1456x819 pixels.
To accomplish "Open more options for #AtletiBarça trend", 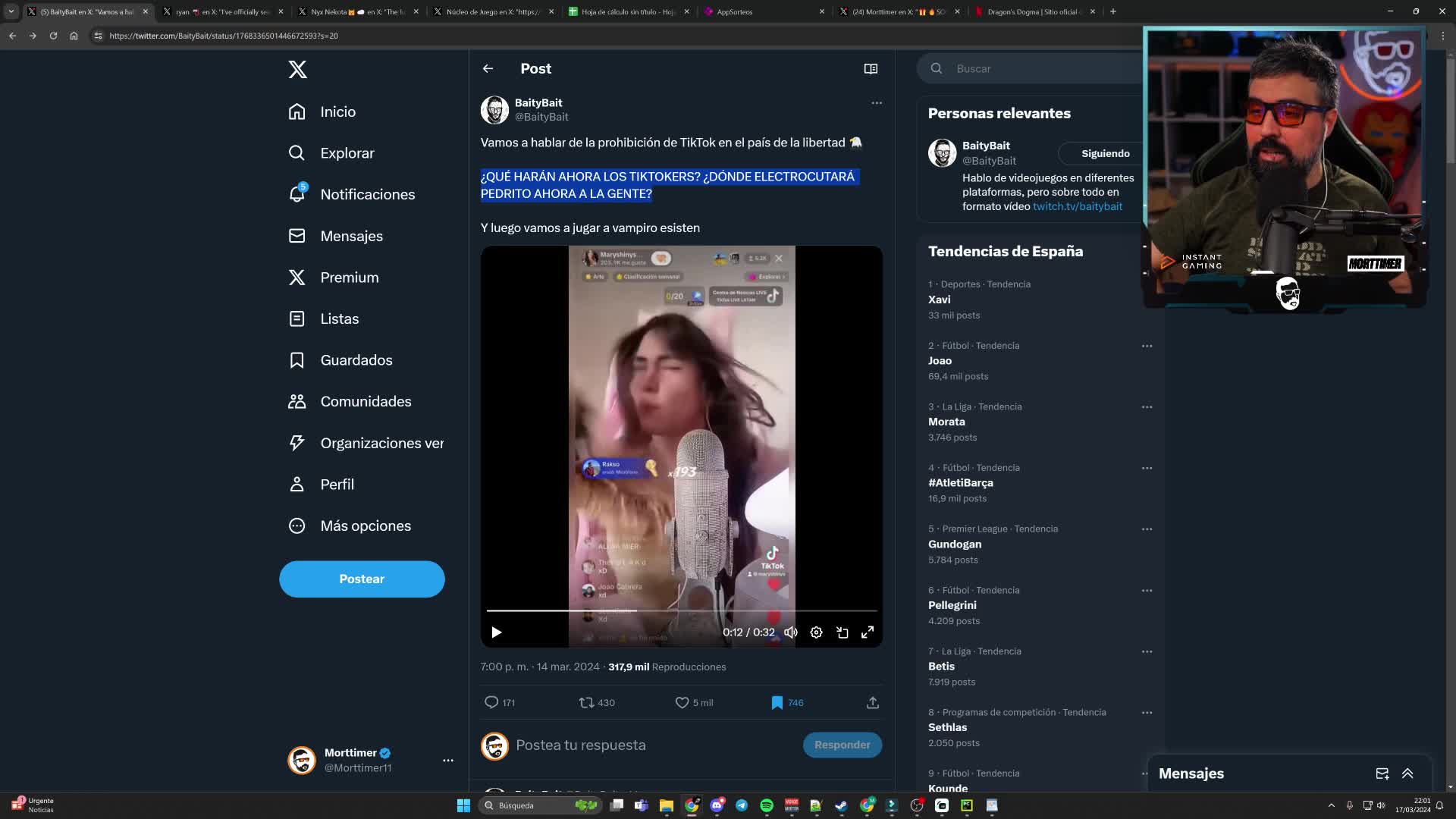I will (1147, 468).
